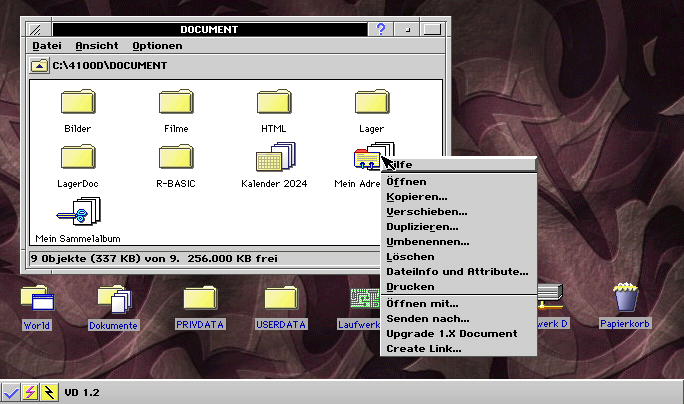Open the Filme folder
The image size is (684, 404).
pyautogui.click(x=176, y=104)
